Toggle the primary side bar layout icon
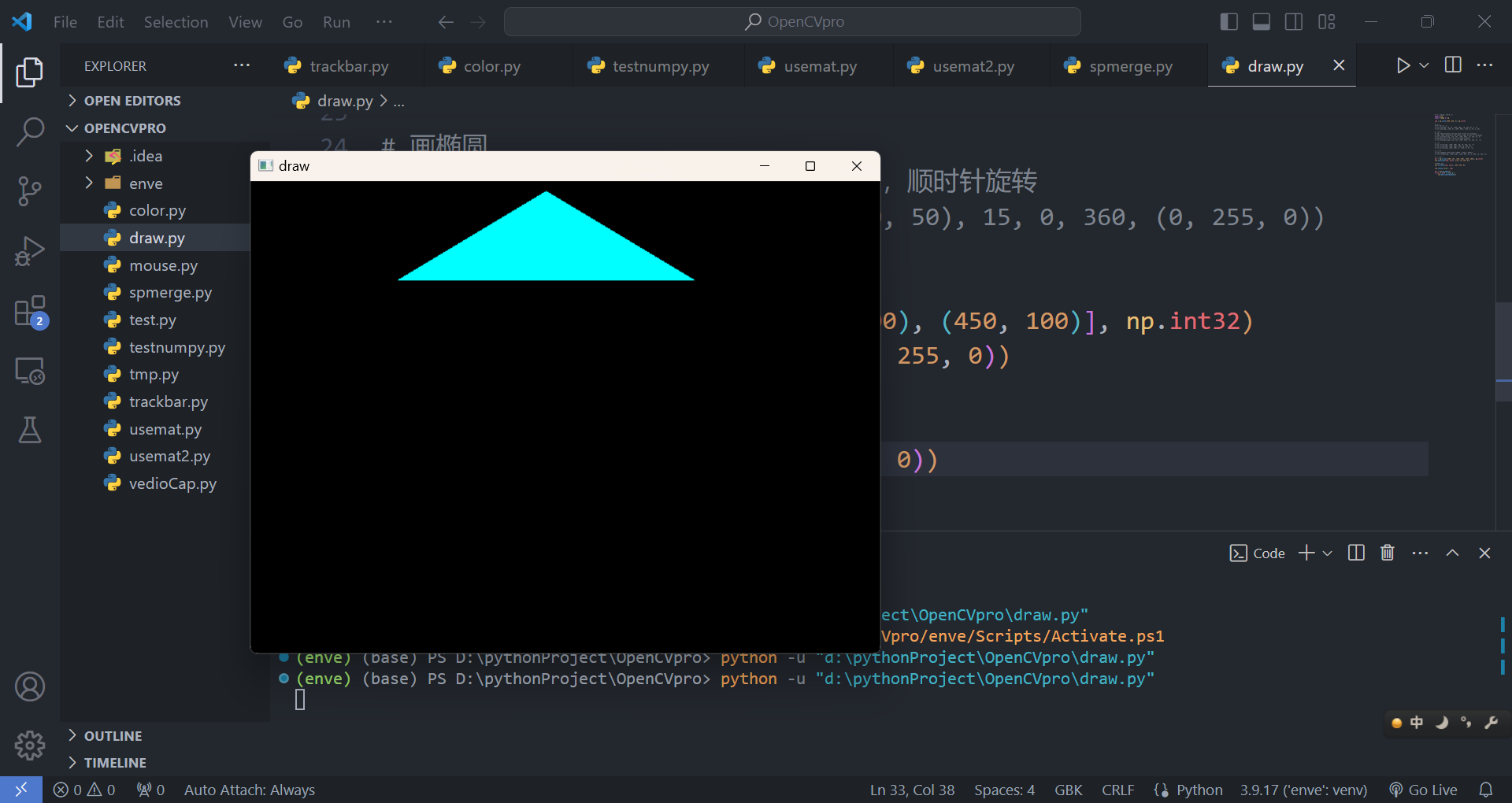Image resolution: width=1512 pixels, height=803 pixels. pos(1228,22)
